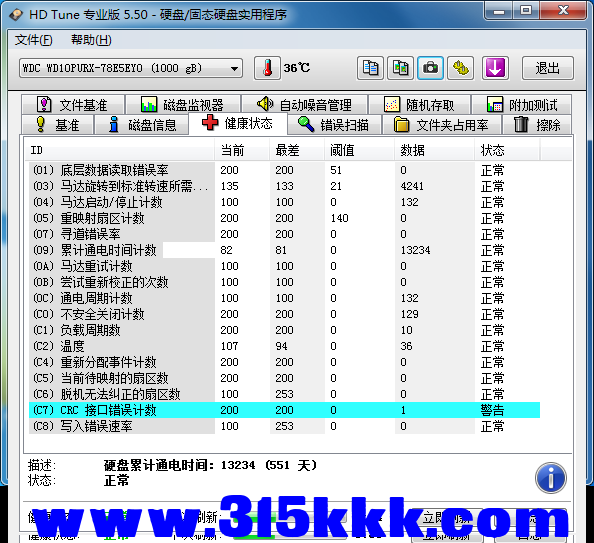
Task: Click the purple download arrow icon
Action: point(495,68)
